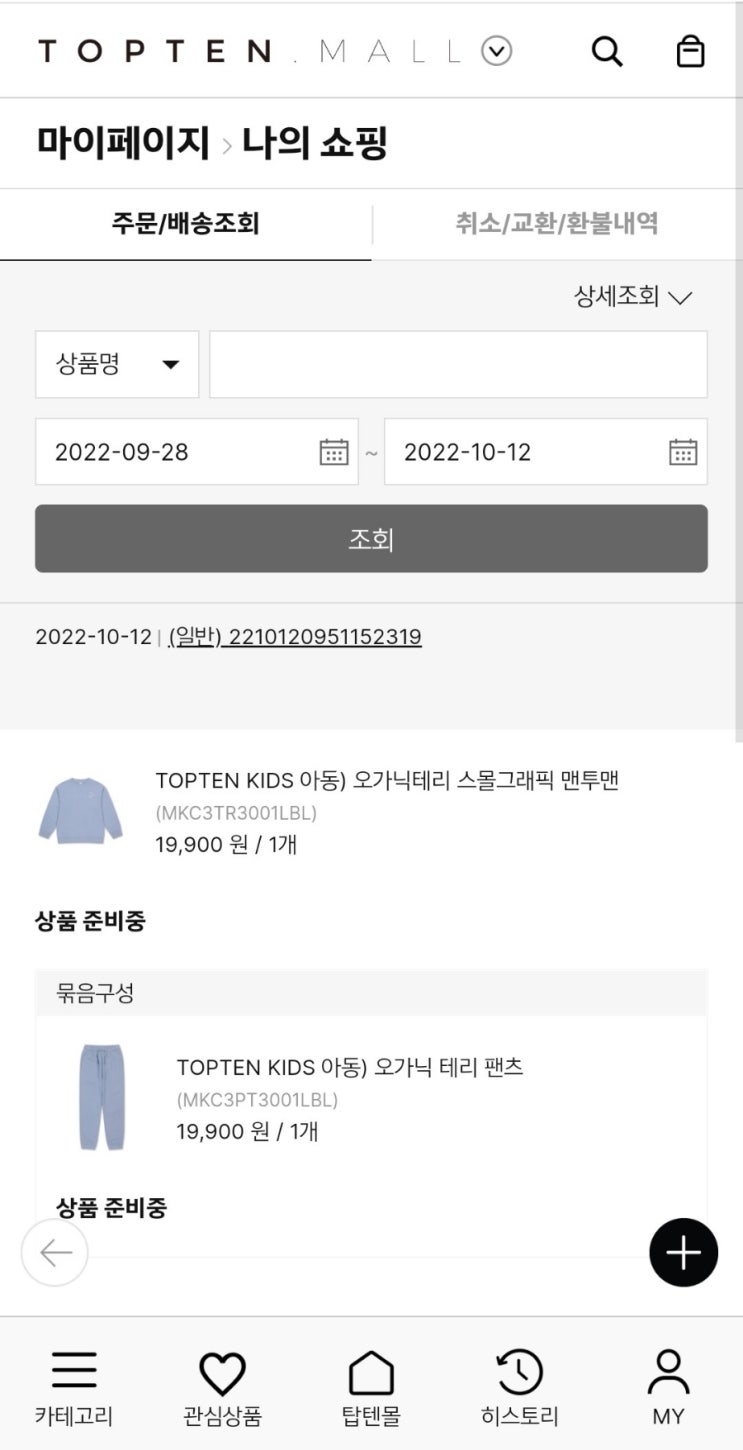Open MY profile icon
This screenshot has height=1450, width=743.
(668, 1373)
